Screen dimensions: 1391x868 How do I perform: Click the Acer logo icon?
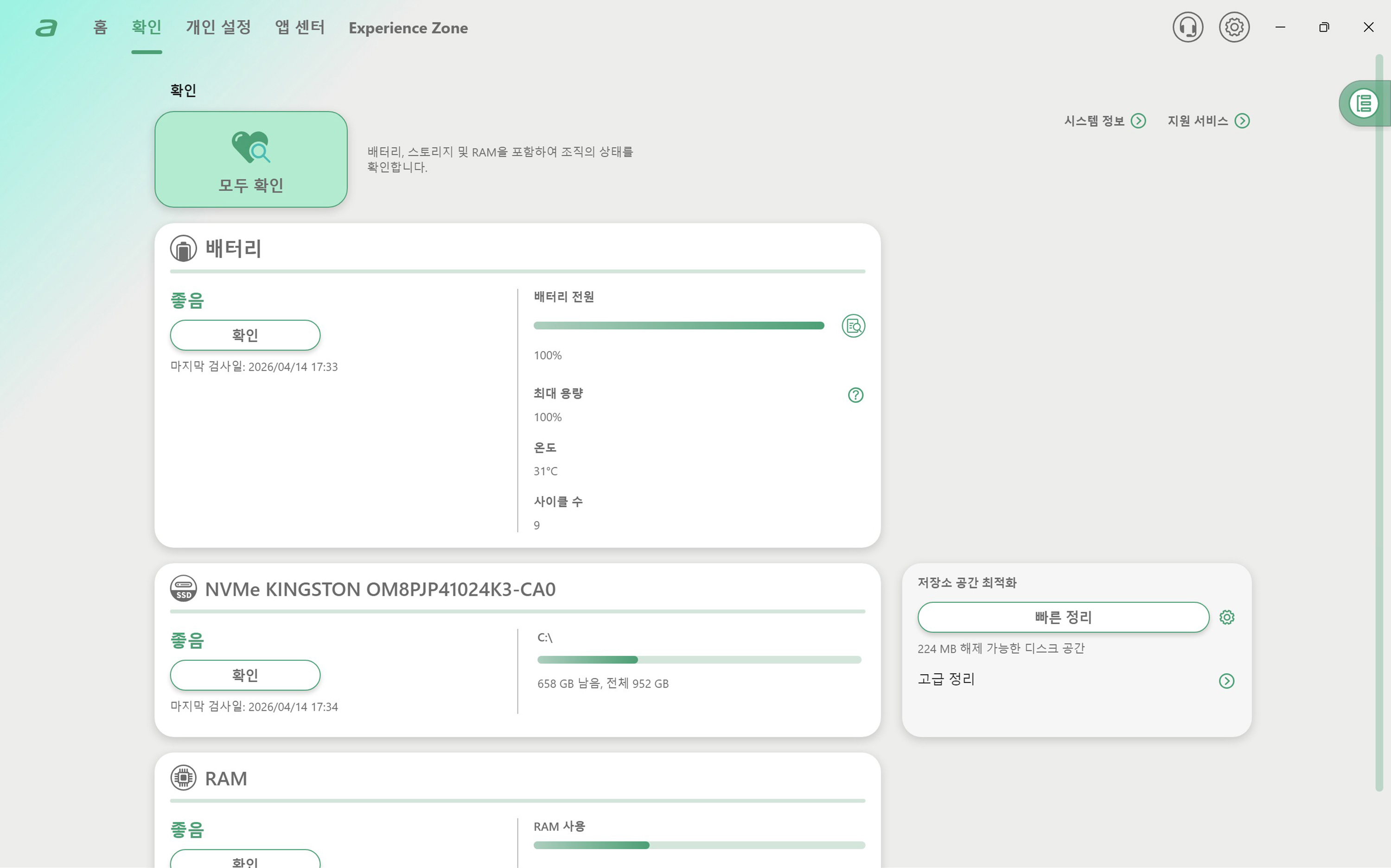tap(46, 27)
